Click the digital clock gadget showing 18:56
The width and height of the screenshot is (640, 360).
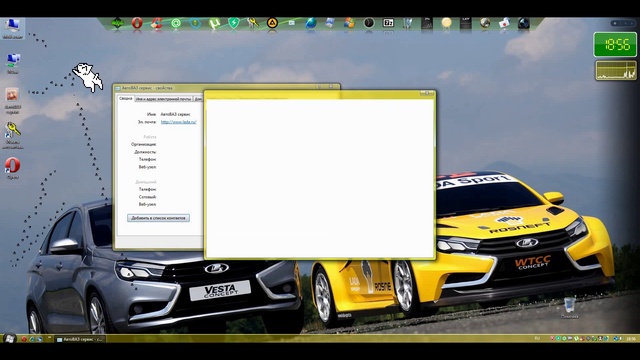pyautogui.click(x=615, y=44)
